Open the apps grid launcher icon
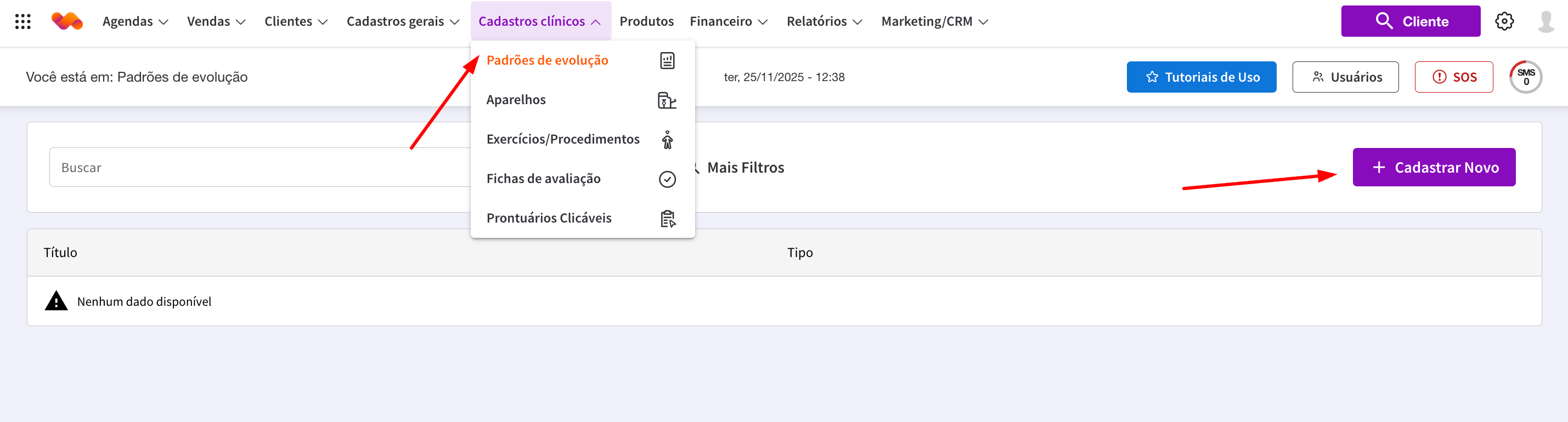The width and height of the screenshot is (1568, 422). pos(22,22)
